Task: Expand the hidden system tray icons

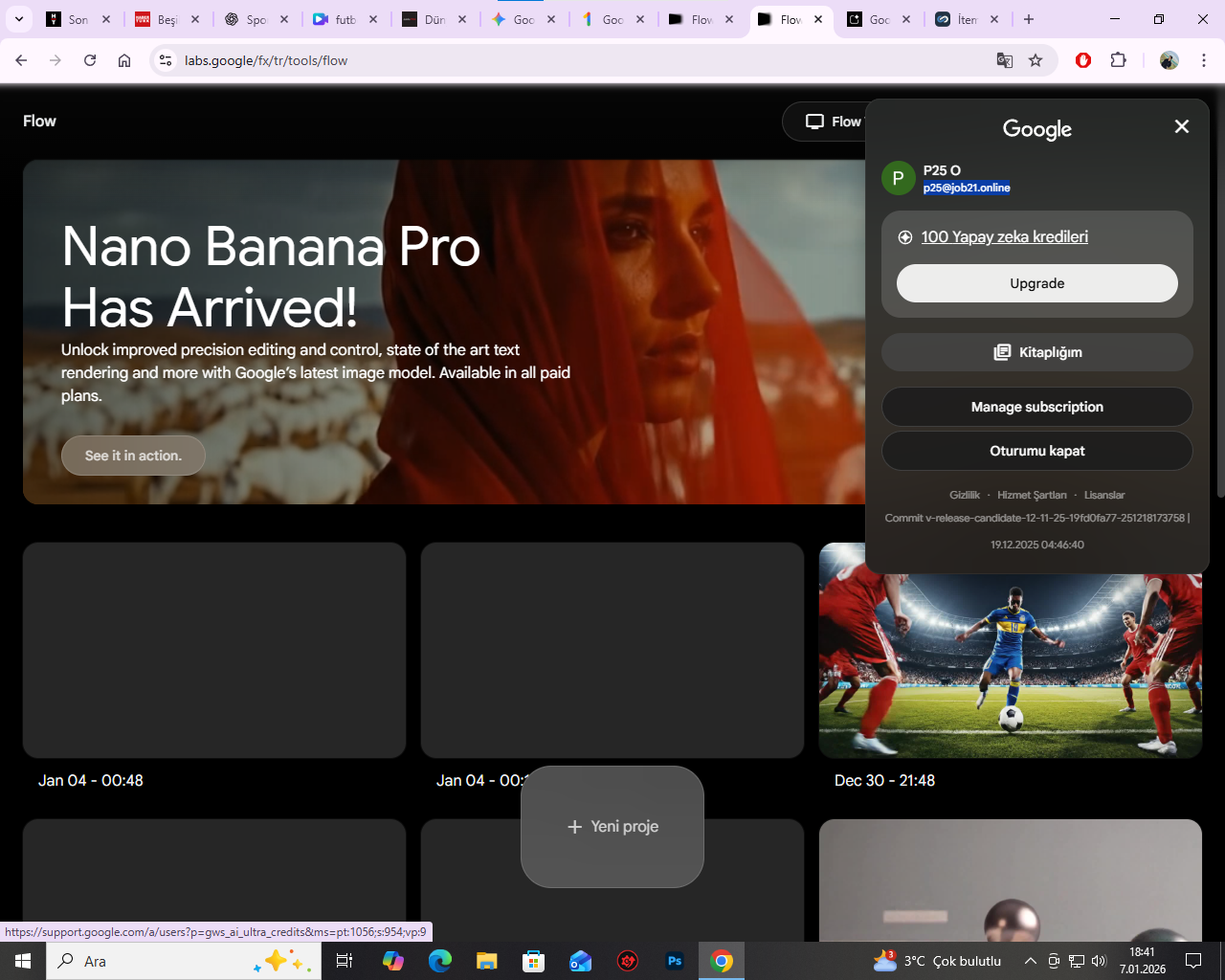Action: click(1030, 961)
